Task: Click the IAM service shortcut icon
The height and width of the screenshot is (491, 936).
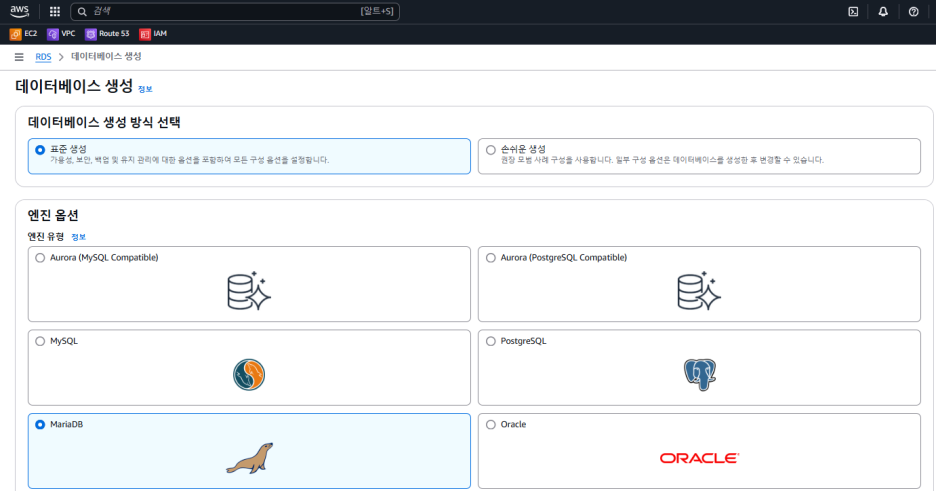Action: [x=145, y=34]
